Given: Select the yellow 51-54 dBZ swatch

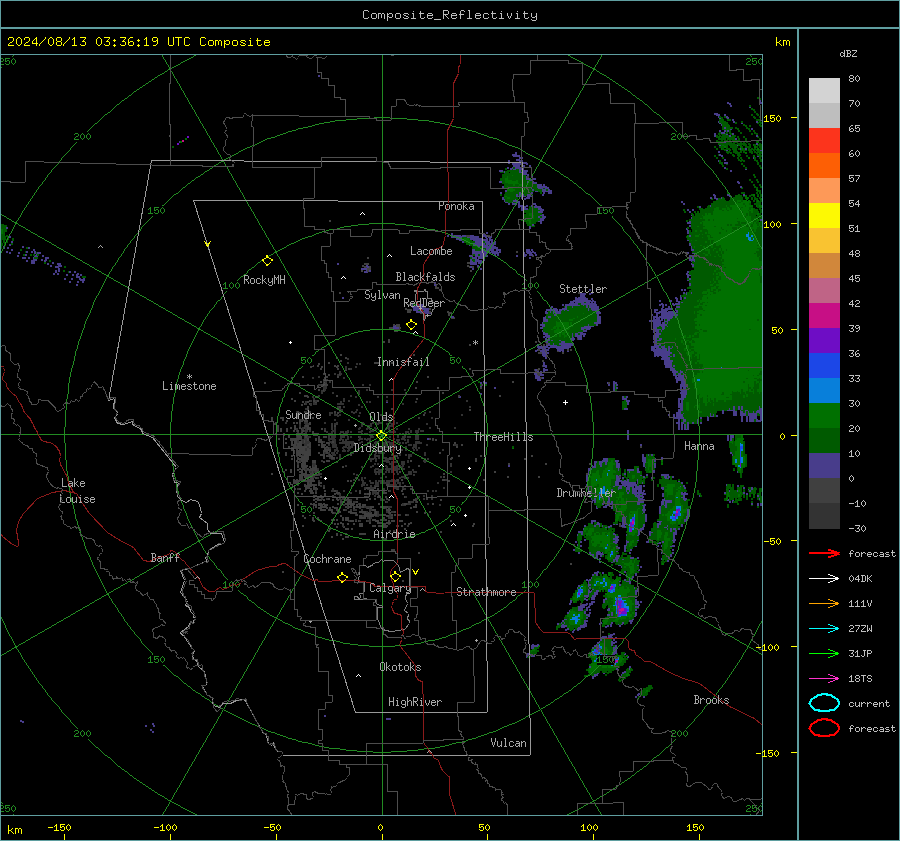Looking at the screenshot, I should click(824, 216).
